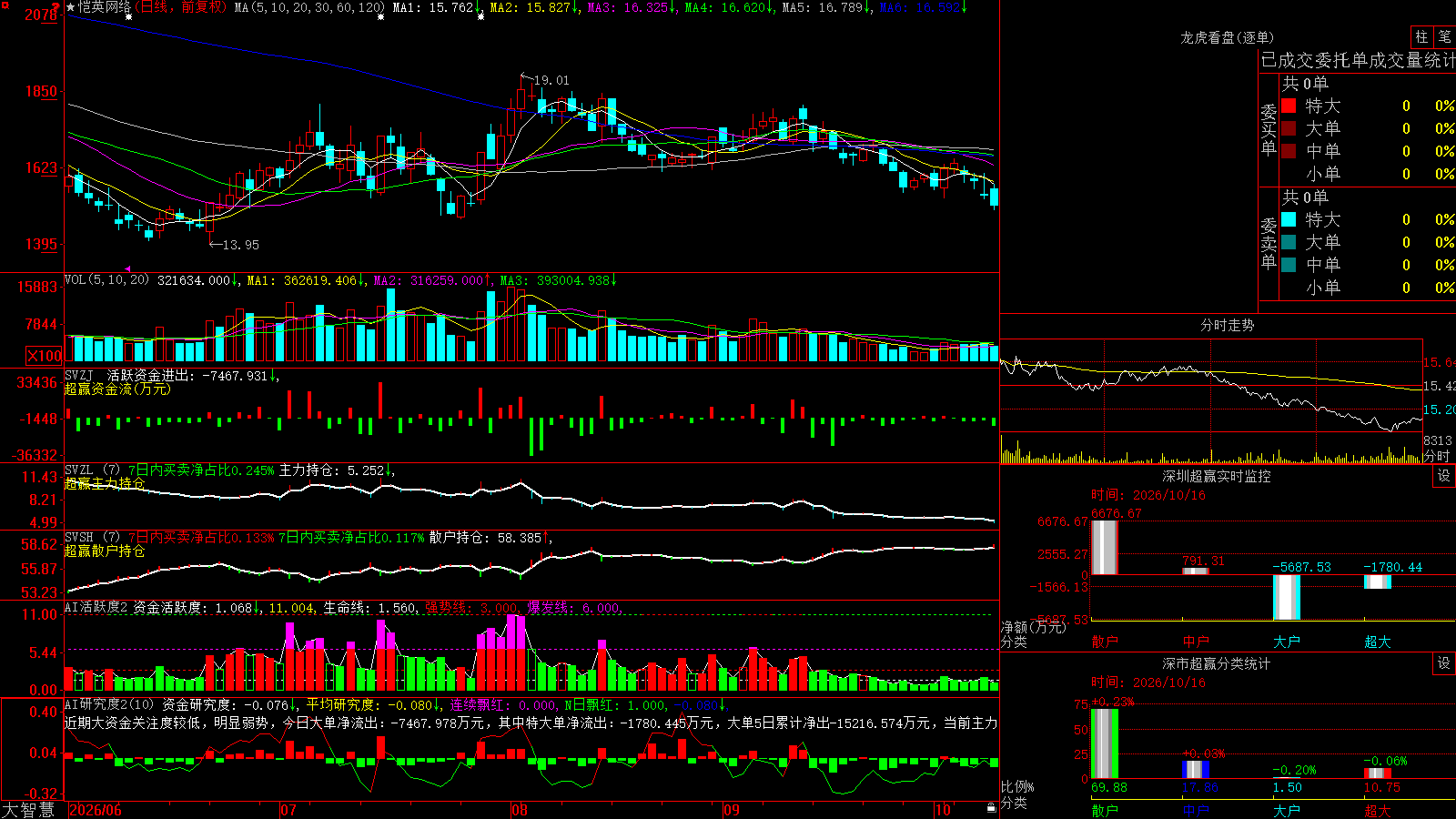Screen dimensions: 1456x819
Task: Click the star icon before 恺英网络
Action: click(71, 7)
